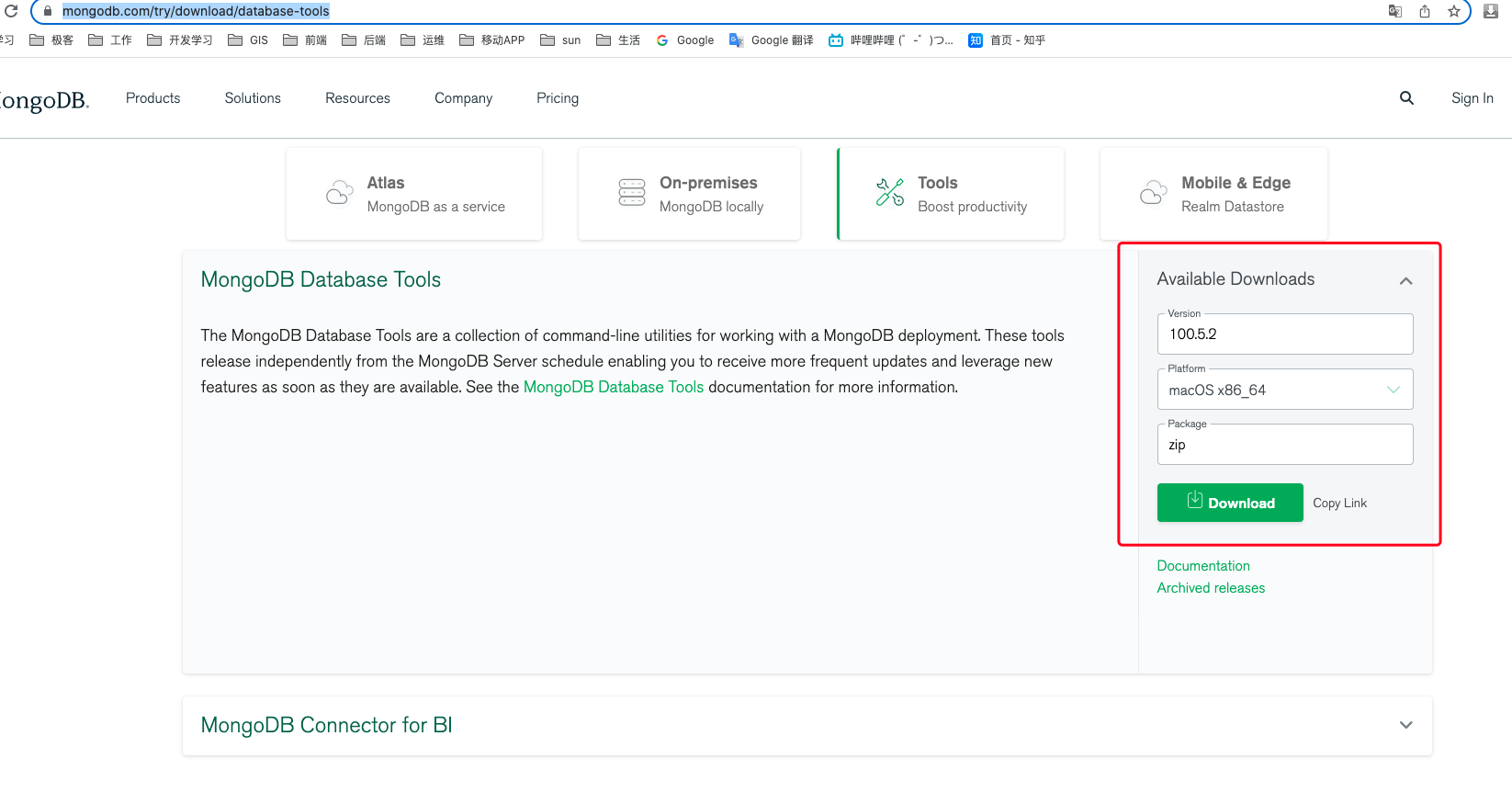This screenshot has height=804, width=1512.
Task: Open the Pricing menu item
Action: [x=558, y=98]
